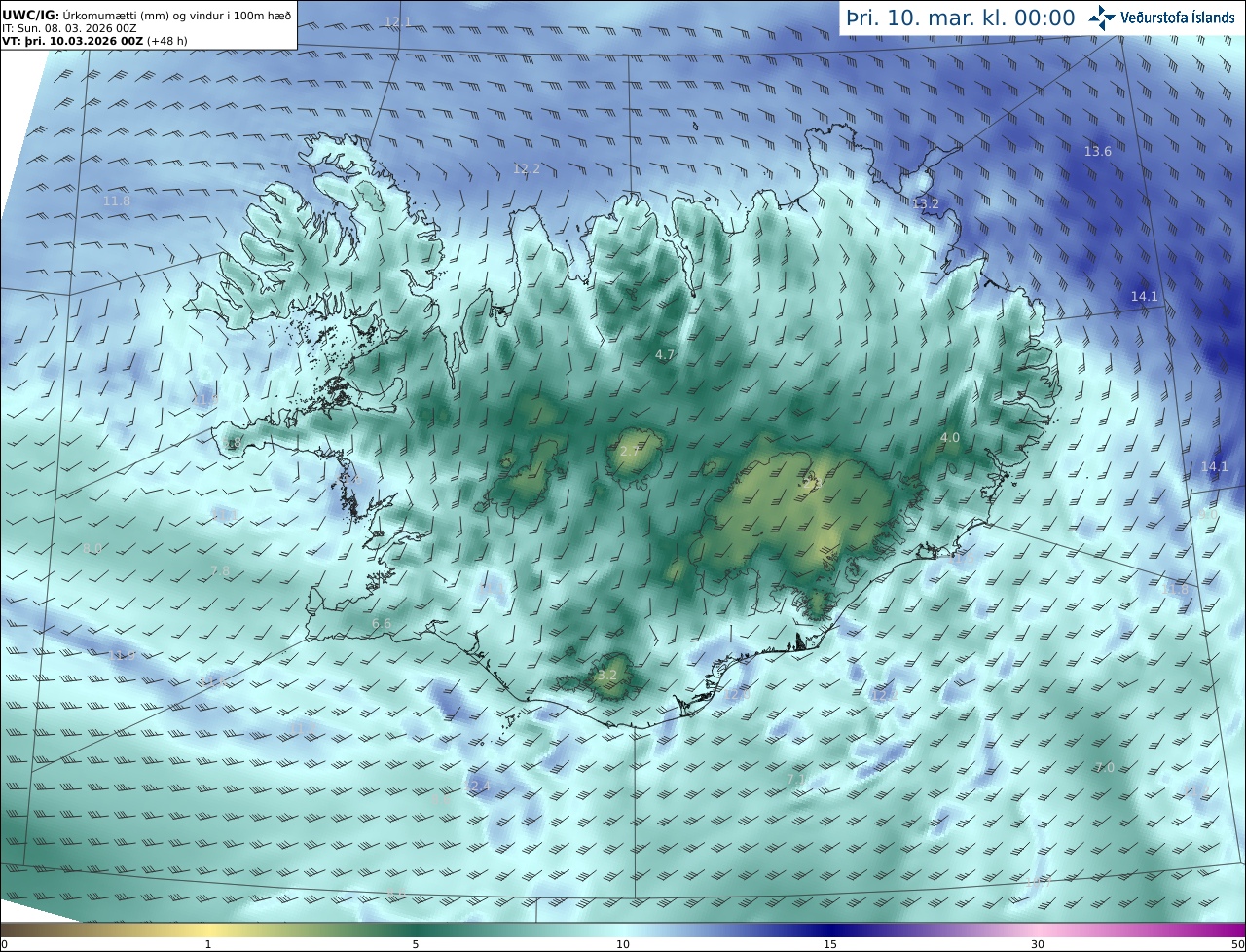Click the colorbar tick label '10'
The width and height of the screenshot is (1246, 952).
pos(623,944)
